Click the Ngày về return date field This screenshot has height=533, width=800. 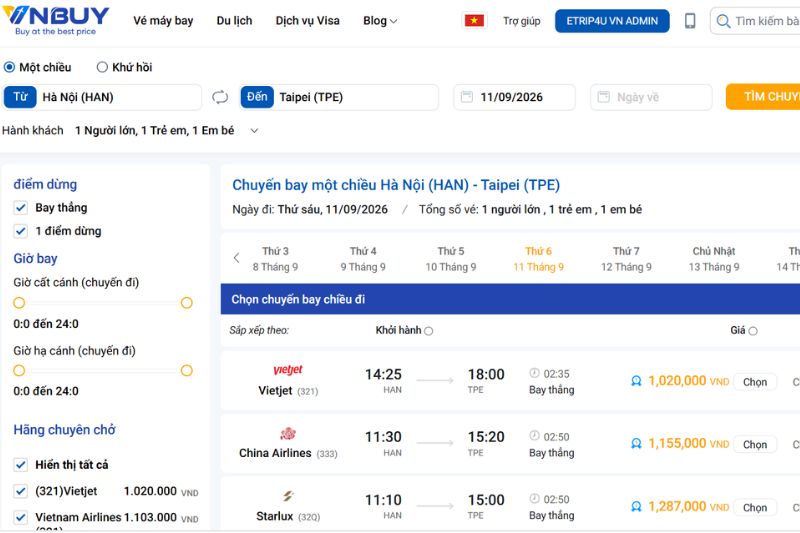click(x=652, y=97)
